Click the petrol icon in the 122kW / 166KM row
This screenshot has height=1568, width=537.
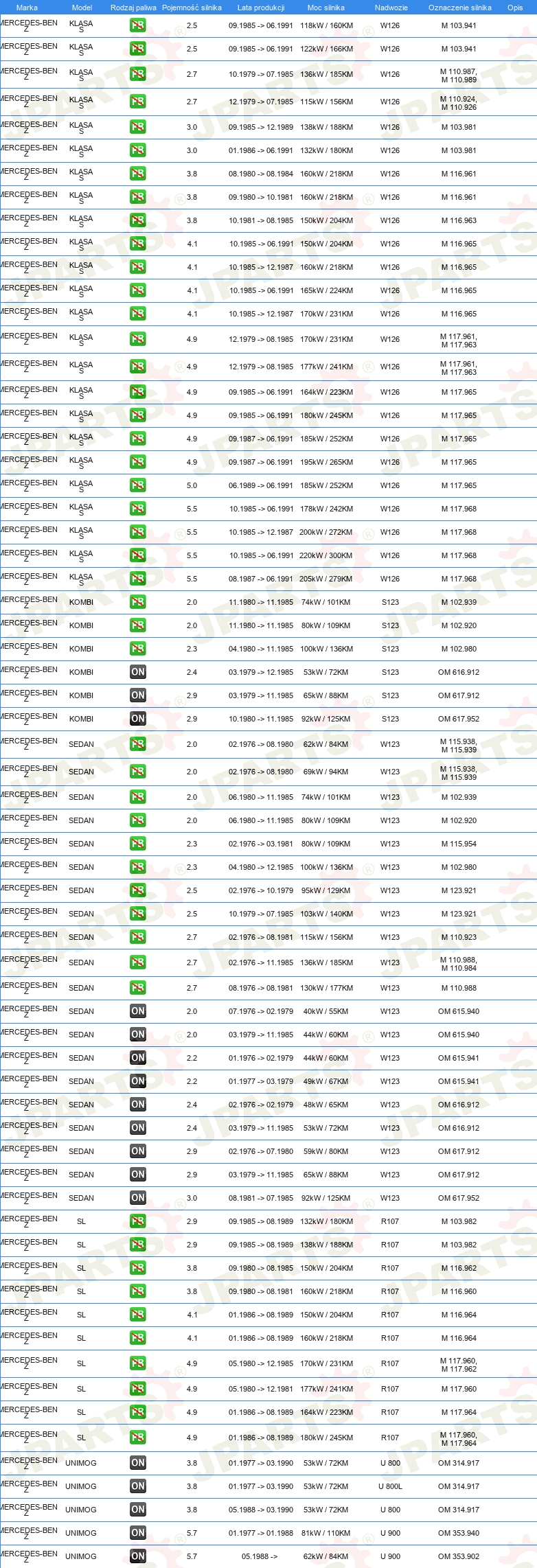(x=138, y=49)
